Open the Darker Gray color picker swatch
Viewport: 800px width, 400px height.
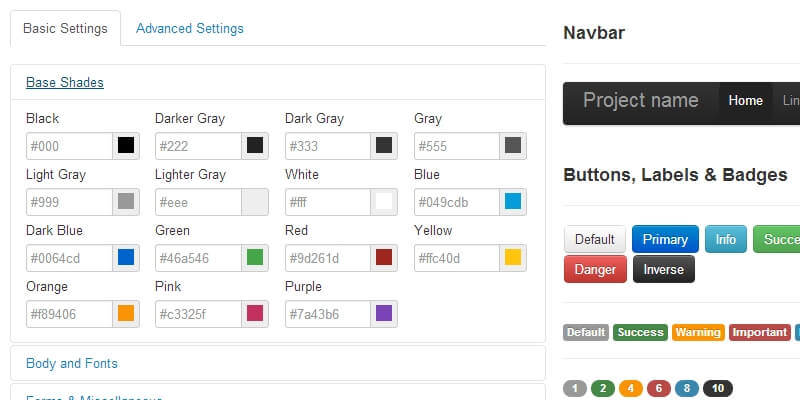pos(255,146)
